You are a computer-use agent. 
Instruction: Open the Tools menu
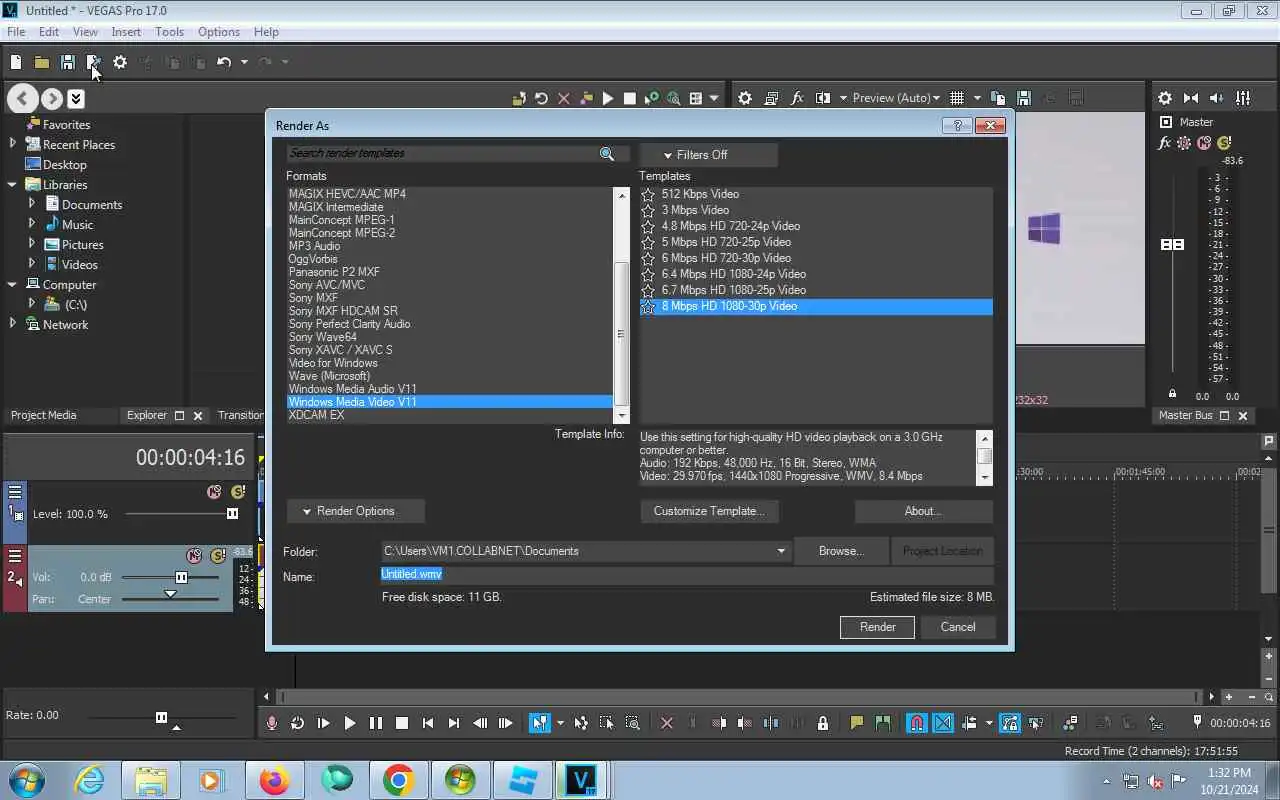169,32
